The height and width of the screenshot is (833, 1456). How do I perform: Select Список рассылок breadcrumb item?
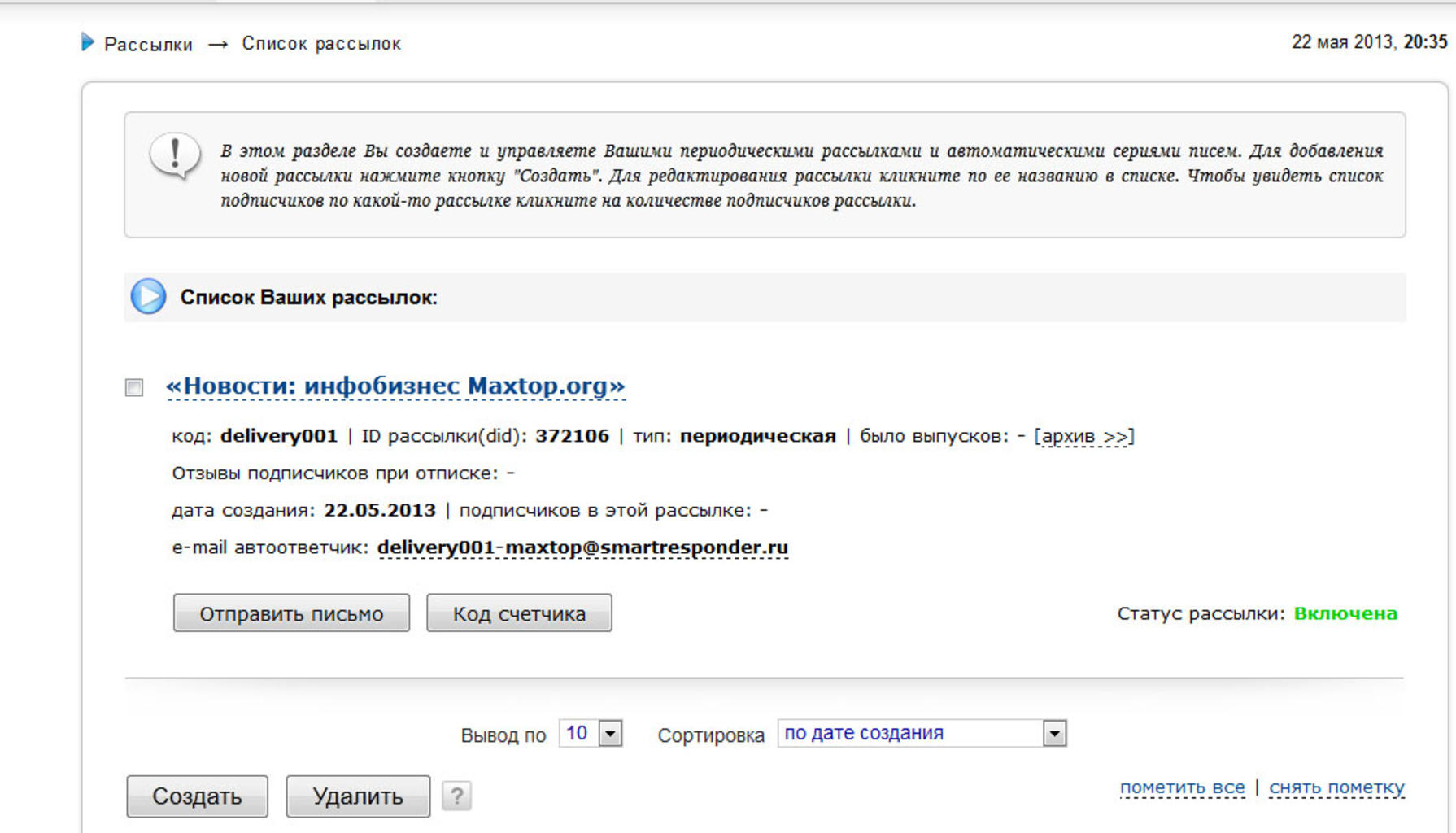point(321,43)
